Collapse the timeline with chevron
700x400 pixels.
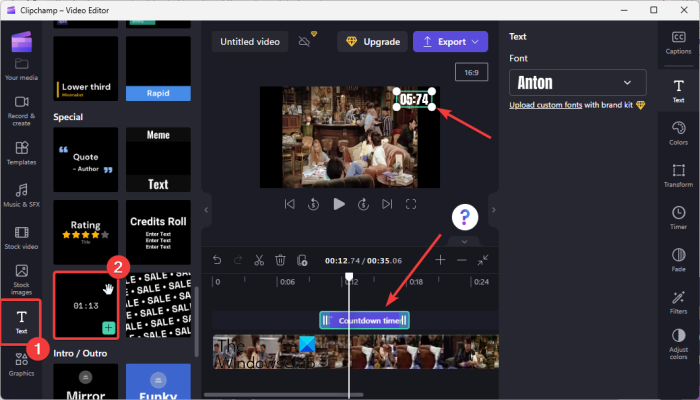tap(464, 242)
